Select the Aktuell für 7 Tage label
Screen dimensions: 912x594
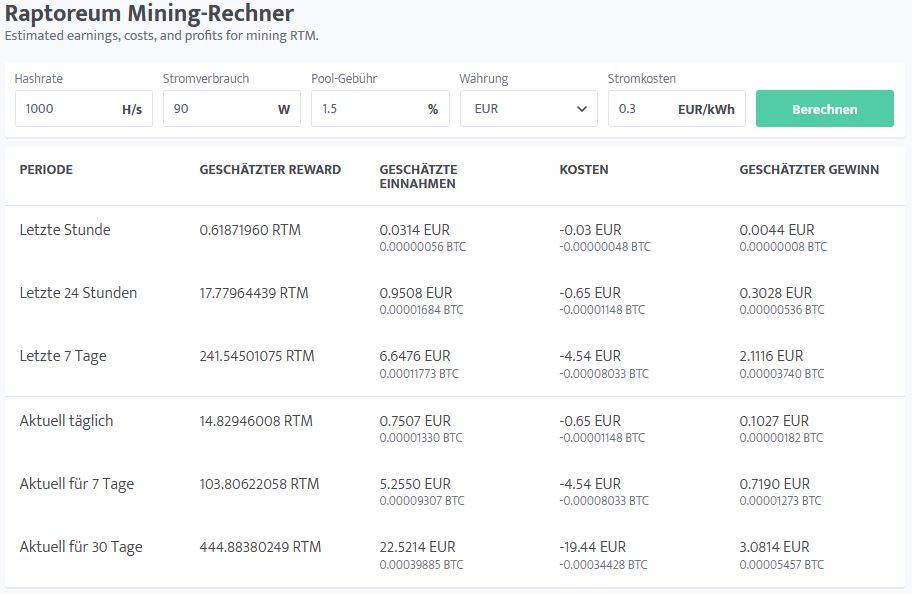(77, 484)
